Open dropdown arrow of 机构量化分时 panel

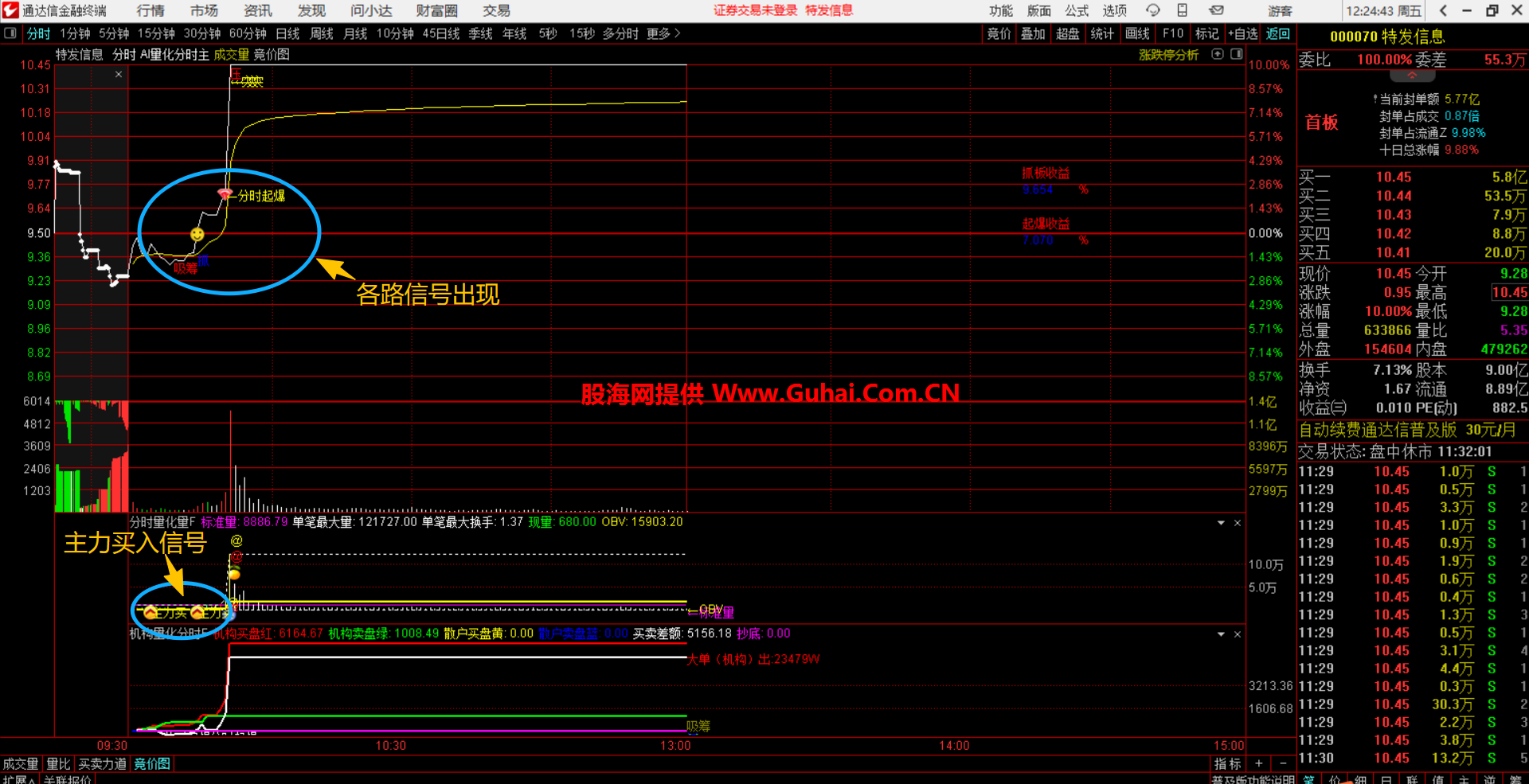click(1221, 634)
